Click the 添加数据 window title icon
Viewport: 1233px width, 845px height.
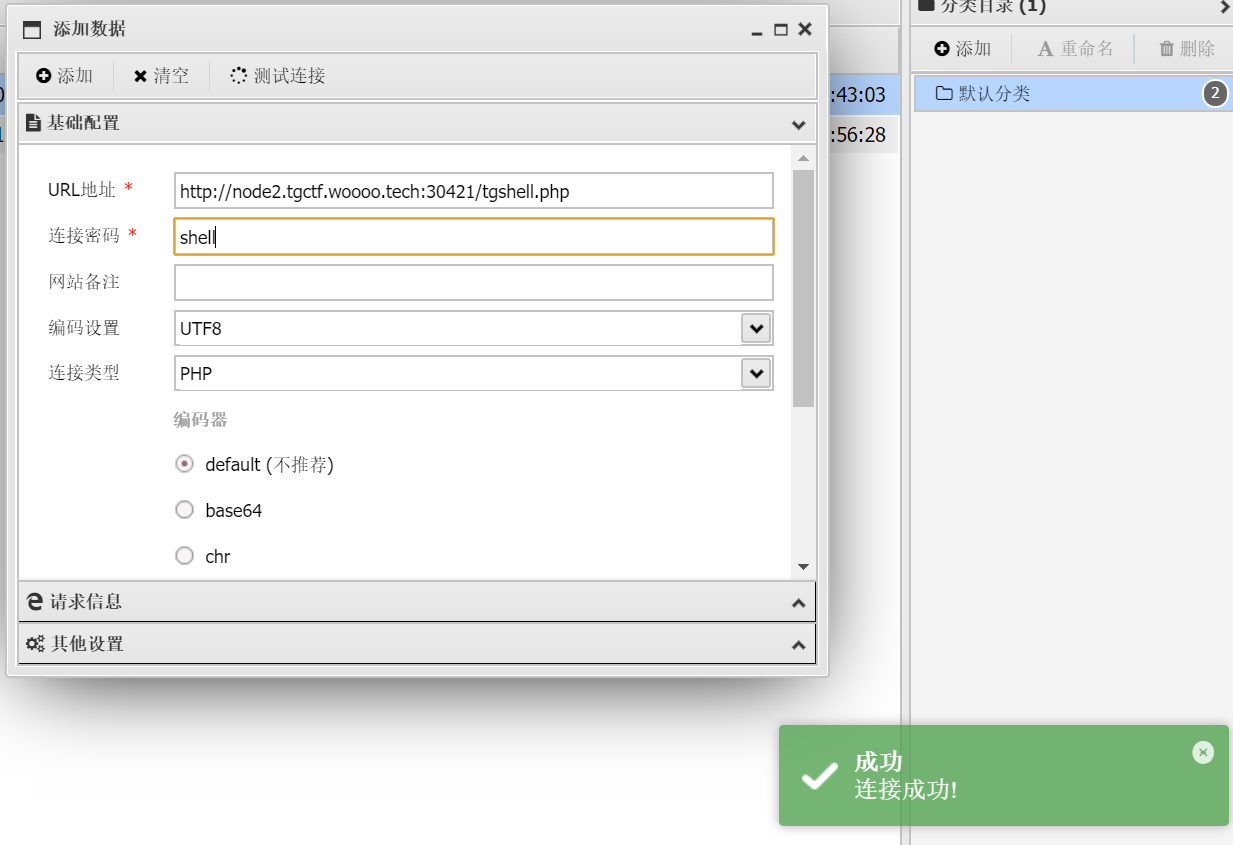[x=32, y=30]
